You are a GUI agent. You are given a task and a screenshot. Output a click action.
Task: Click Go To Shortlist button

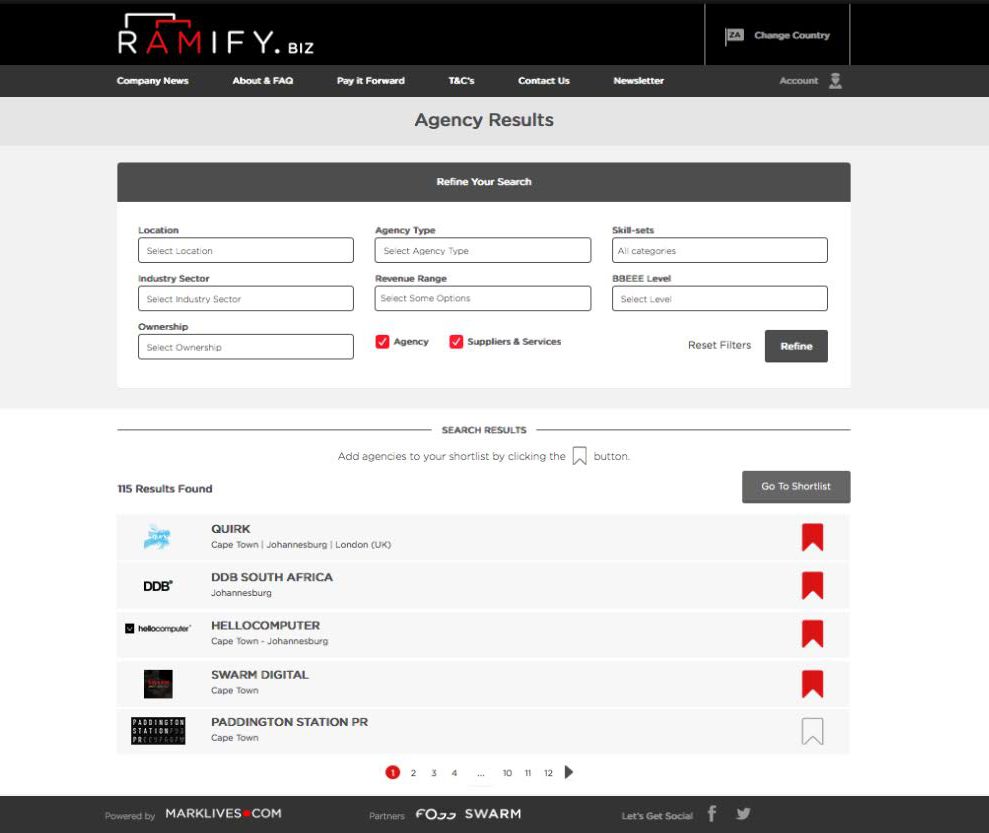[796, 487]
